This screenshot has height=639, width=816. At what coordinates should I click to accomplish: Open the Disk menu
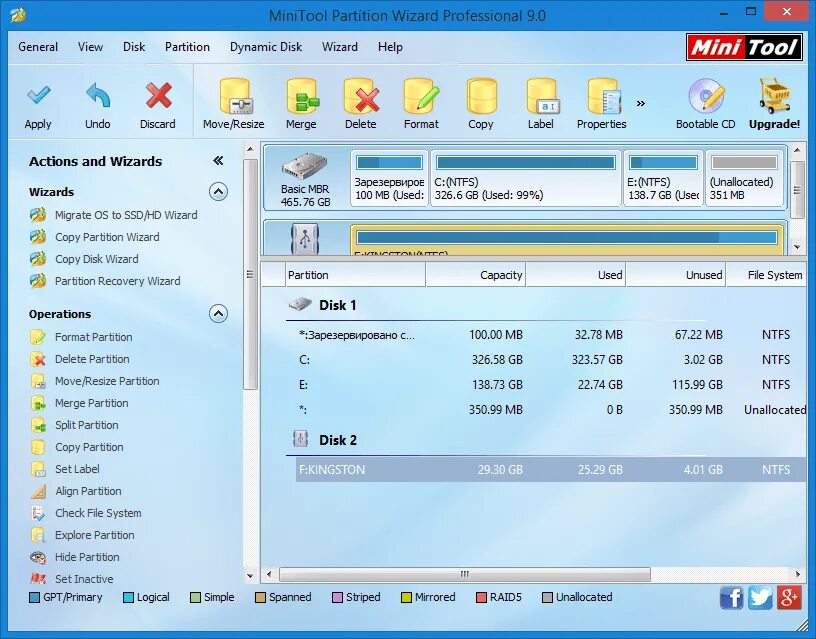tap(134, 47)
